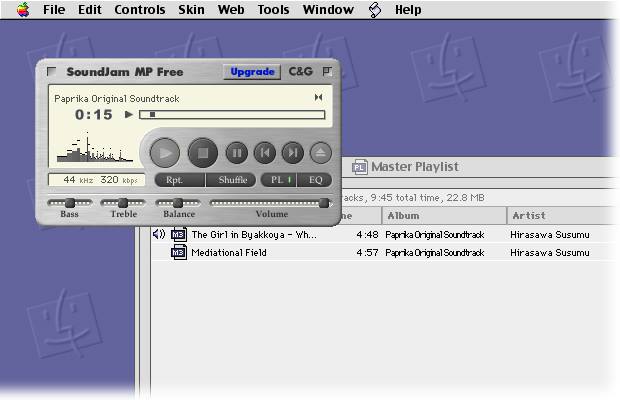Click the Eject button
This screenshot has width=620, height=400.
(321, 153)
